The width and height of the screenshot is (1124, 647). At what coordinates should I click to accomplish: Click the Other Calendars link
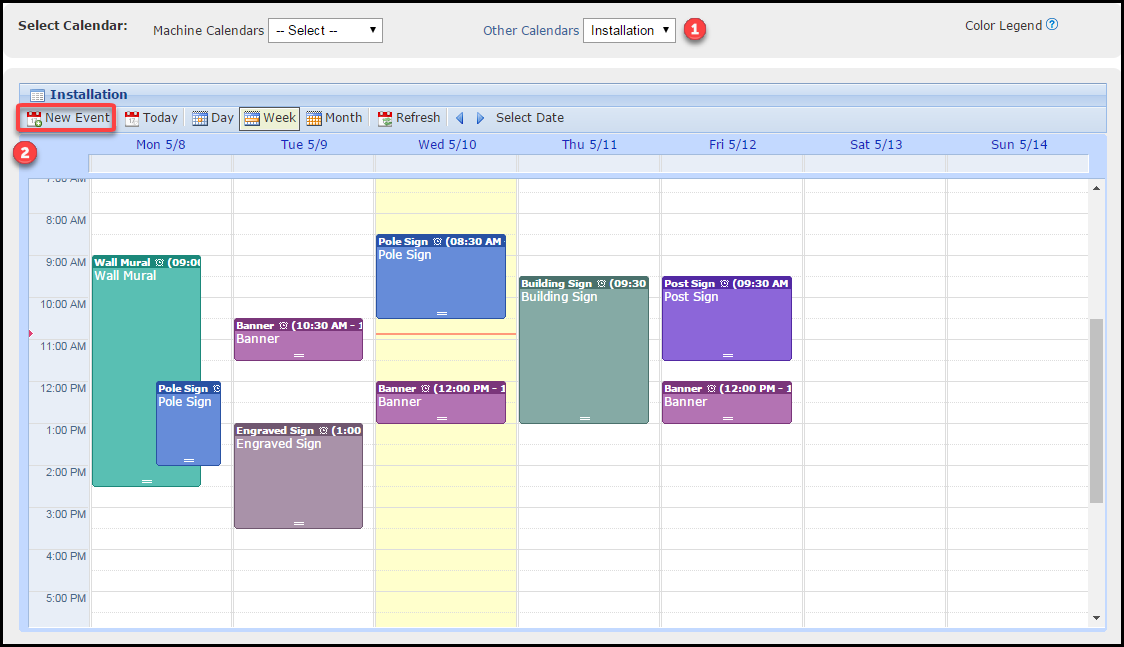[530, 30]
